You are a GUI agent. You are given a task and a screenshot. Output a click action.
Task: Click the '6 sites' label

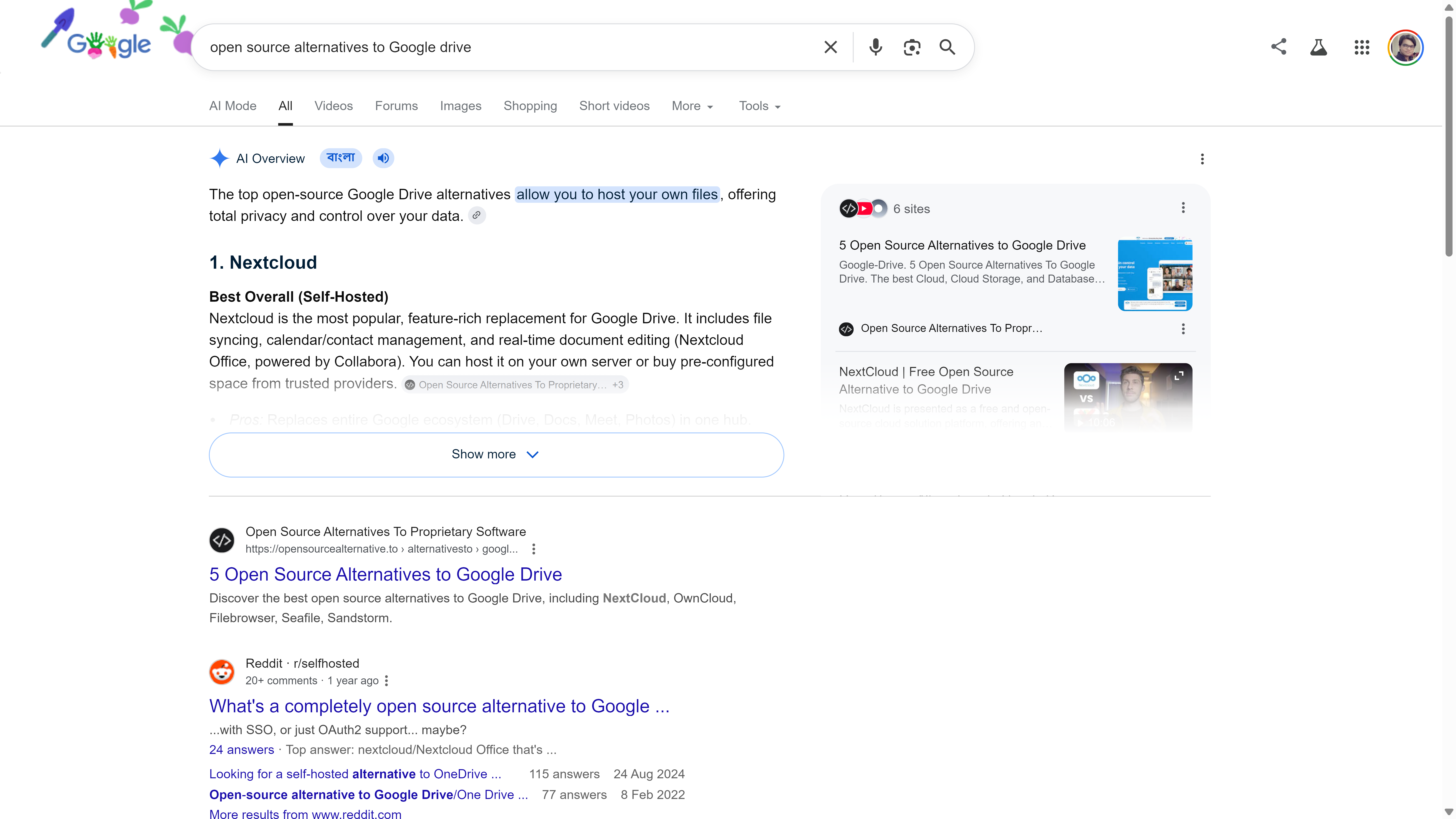[911, 209]
